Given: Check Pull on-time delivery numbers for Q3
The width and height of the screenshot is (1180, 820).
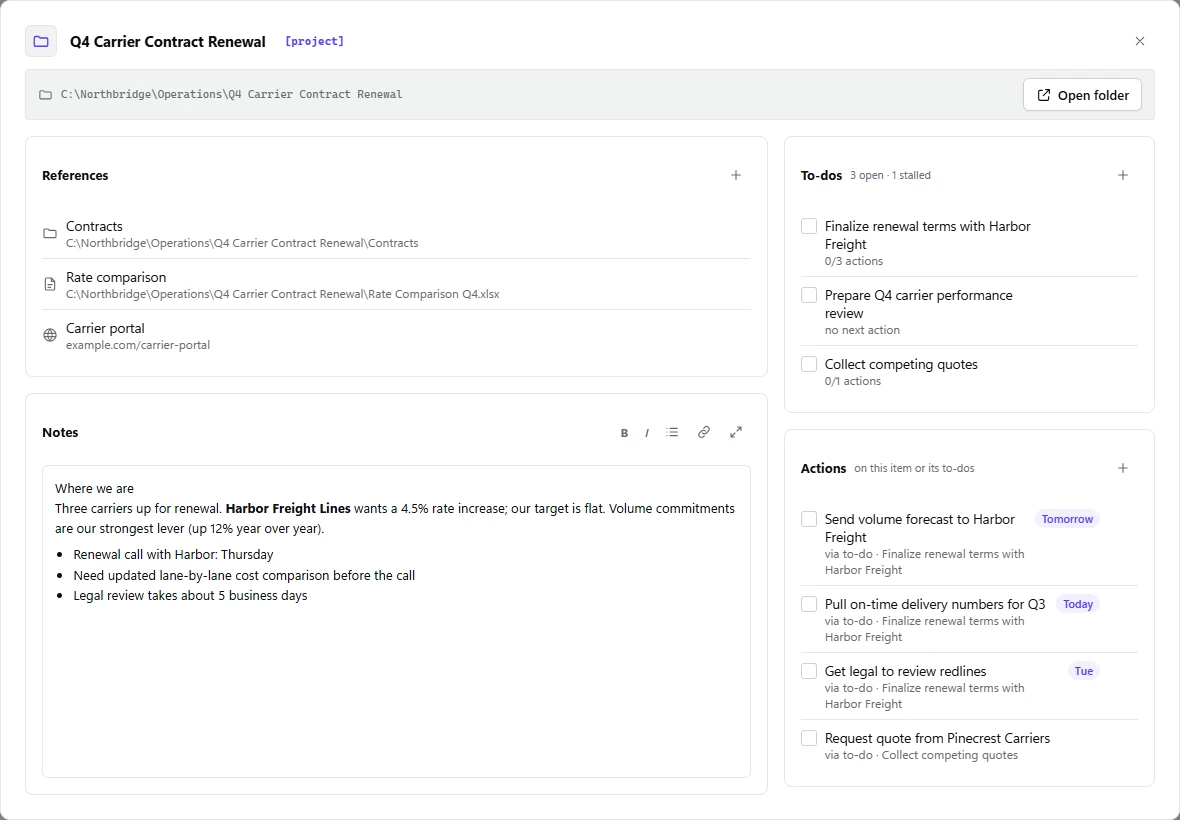Looking at the screenshot, I should [x=809, y=604].
